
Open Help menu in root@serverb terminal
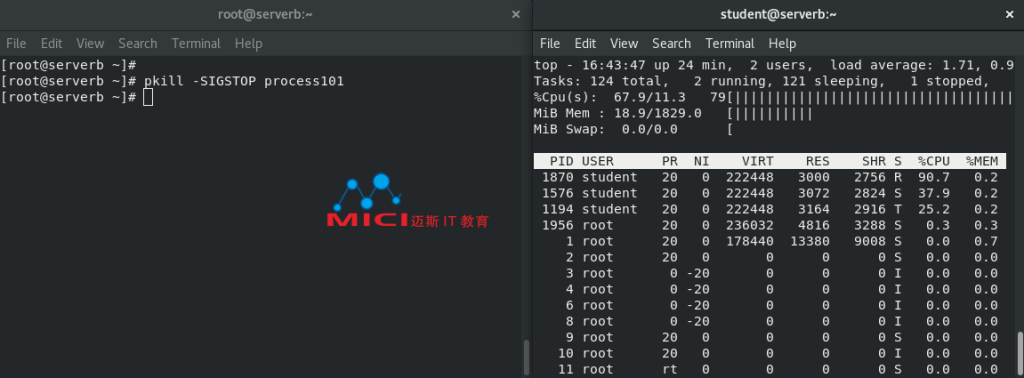pos(248,44)
